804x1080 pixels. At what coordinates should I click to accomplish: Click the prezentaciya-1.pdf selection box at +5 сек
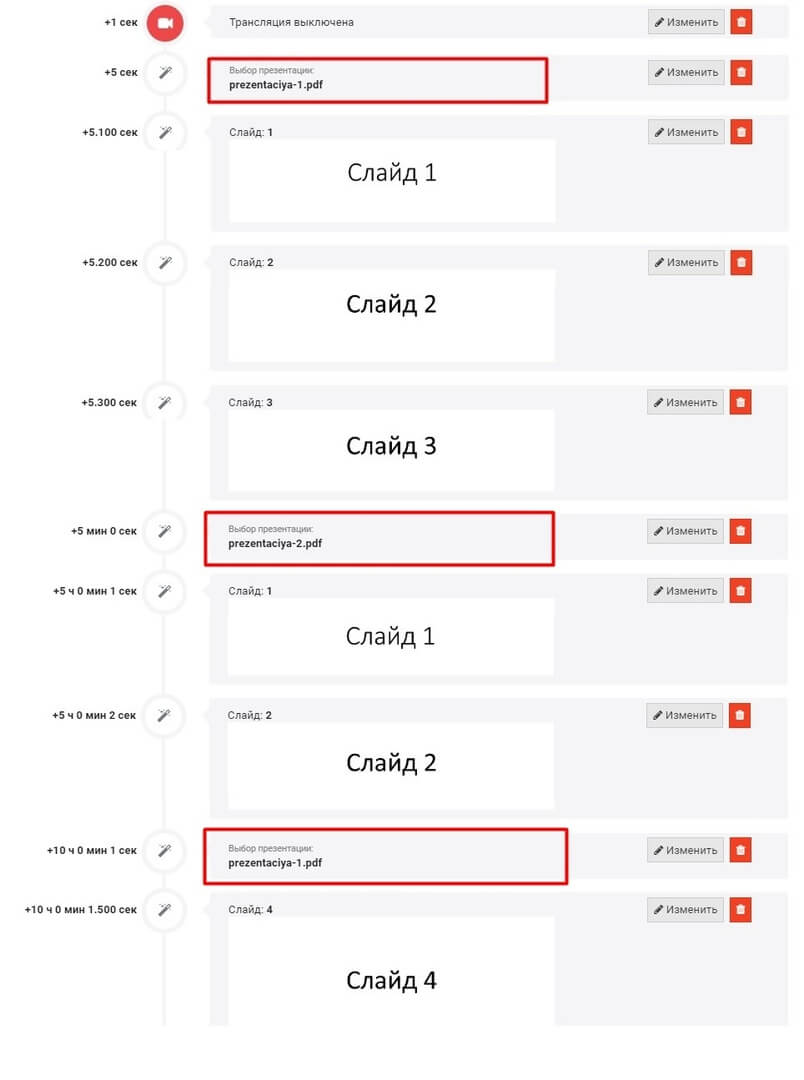(x=378, y=80)
